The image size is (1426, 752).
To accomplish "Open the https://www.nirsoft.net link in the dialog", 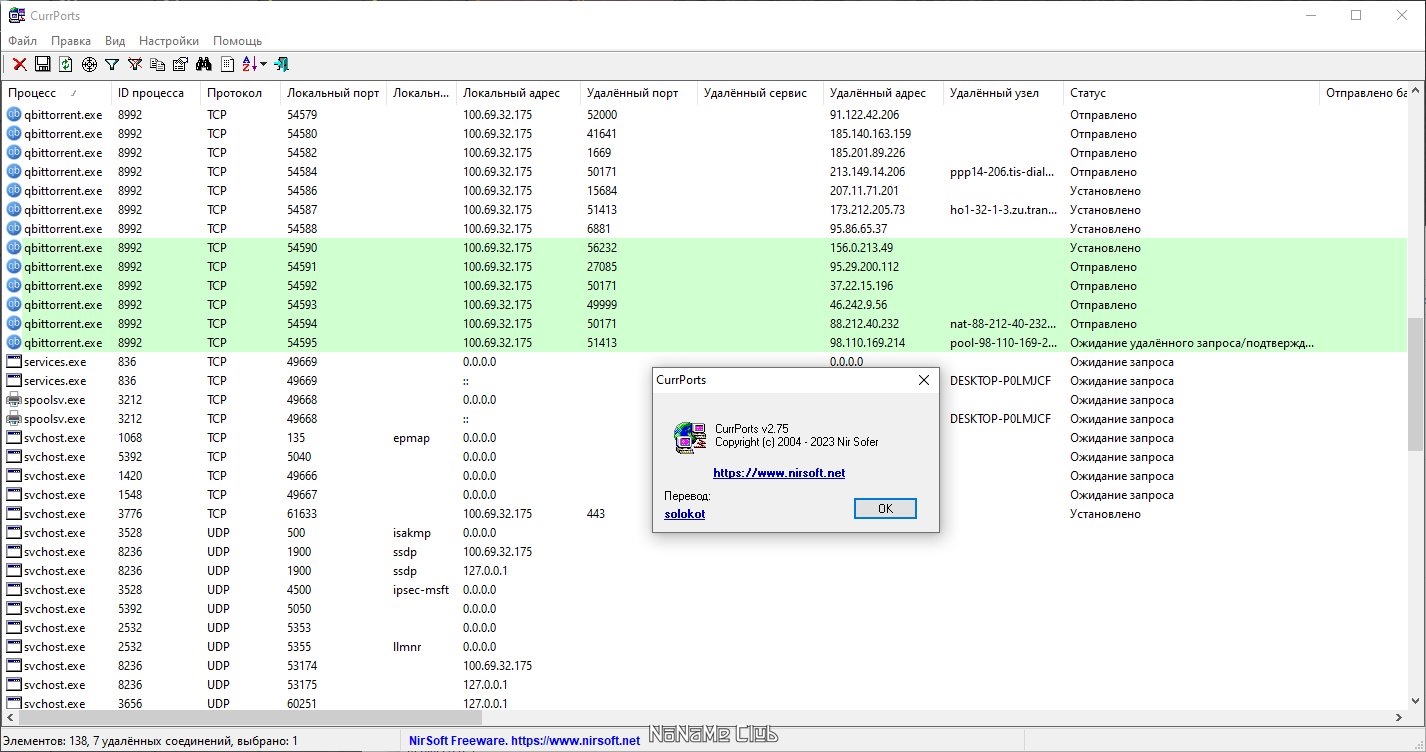I will (x=779, y=473).
